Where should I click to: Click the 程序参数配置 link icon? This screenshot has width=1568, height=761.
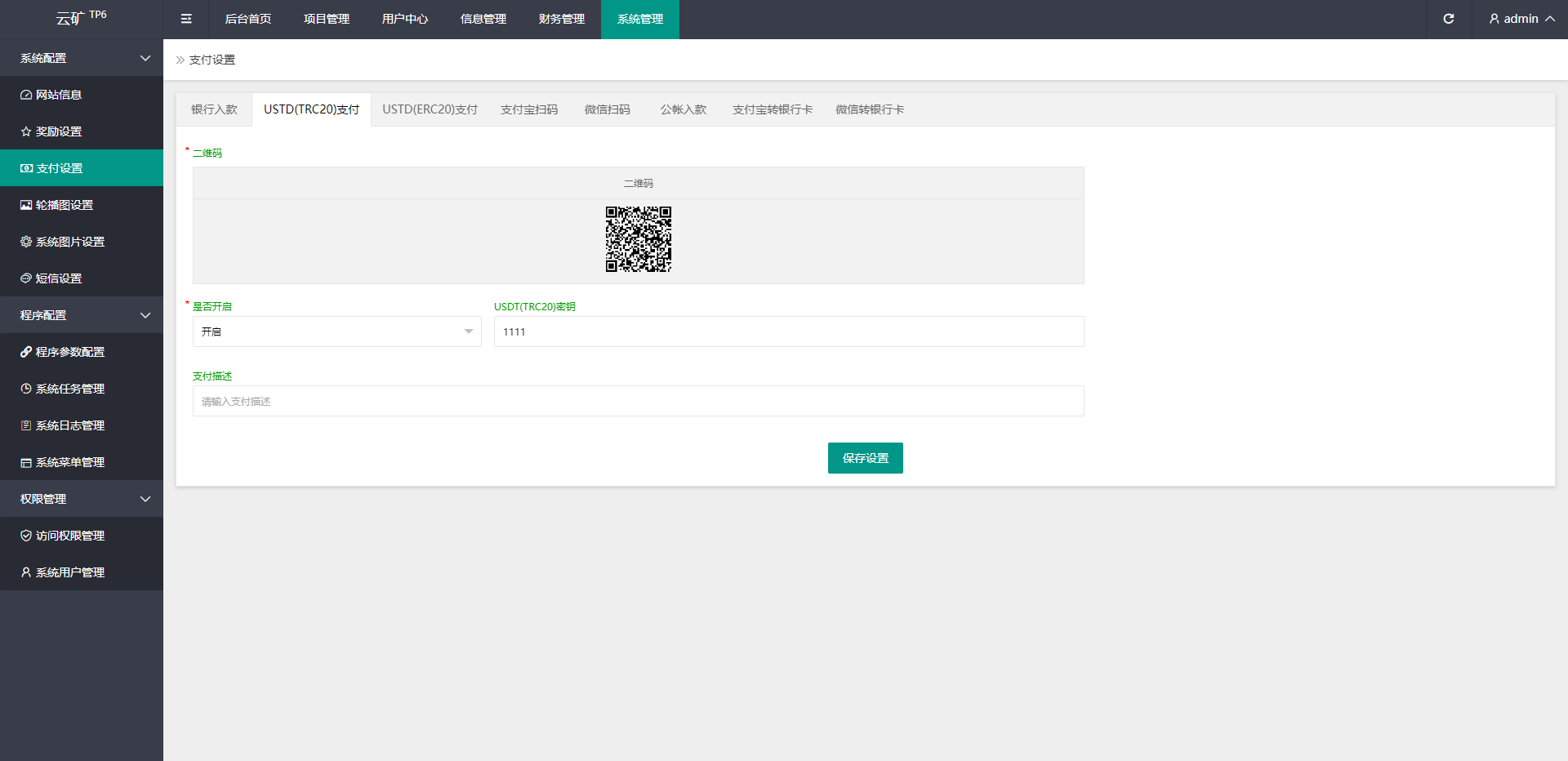(26, 352)
